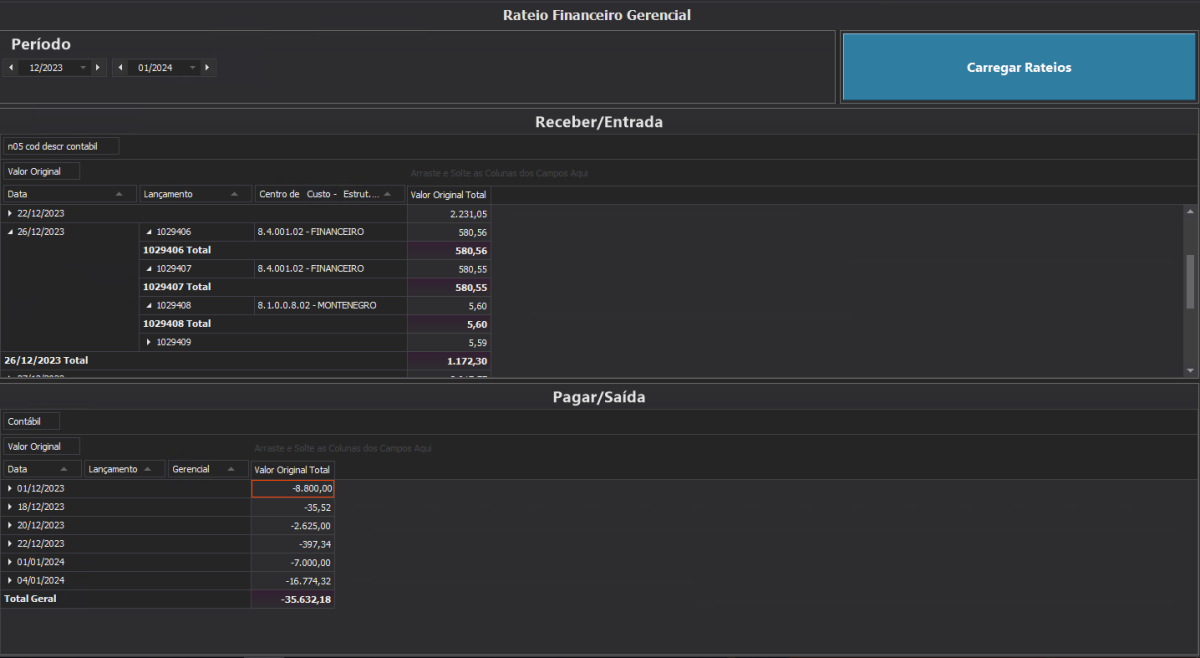Viewport: 1200px width, 658px height.
Task: Expand the 04/01/2024 row in Pagar/Saída
Action: [x=10, y=580]
